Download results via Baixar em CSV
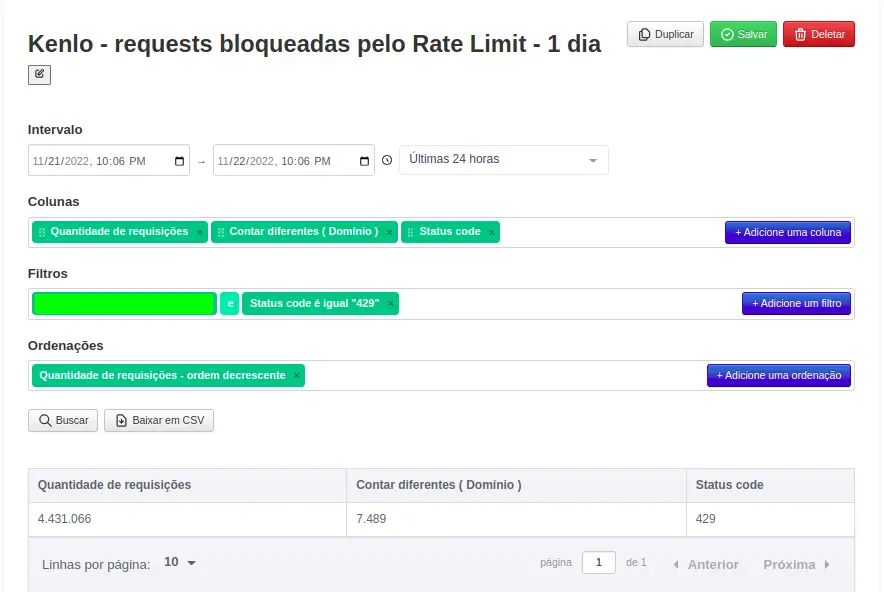The image size is (884, 592). 158,420
